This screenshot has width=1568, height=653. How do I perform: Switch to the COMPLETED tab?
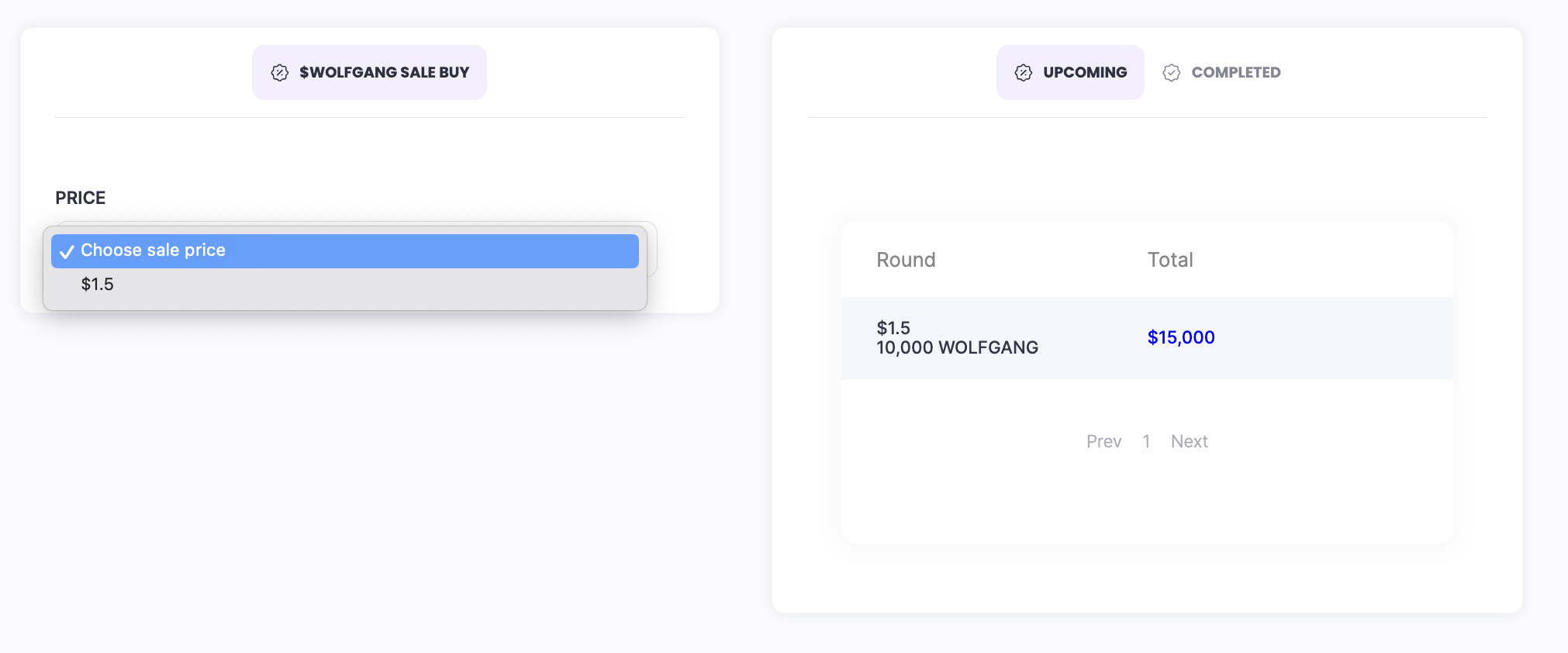pyautogui.click(x=1235, y=73)
